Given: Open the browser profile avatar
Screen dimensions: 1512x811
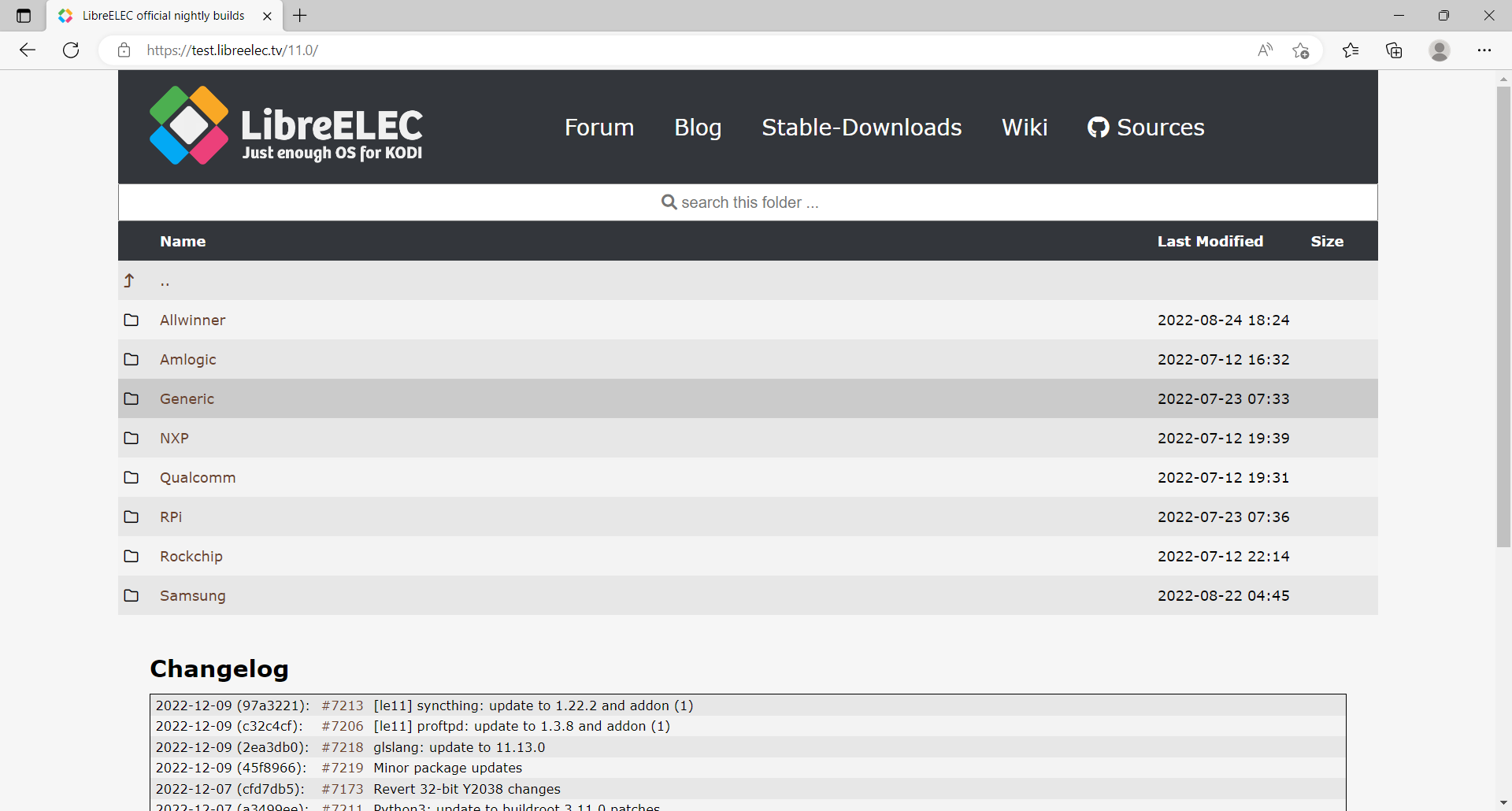Looking at the screenshot, I should pyautogui.click(x=1439, y=50).
